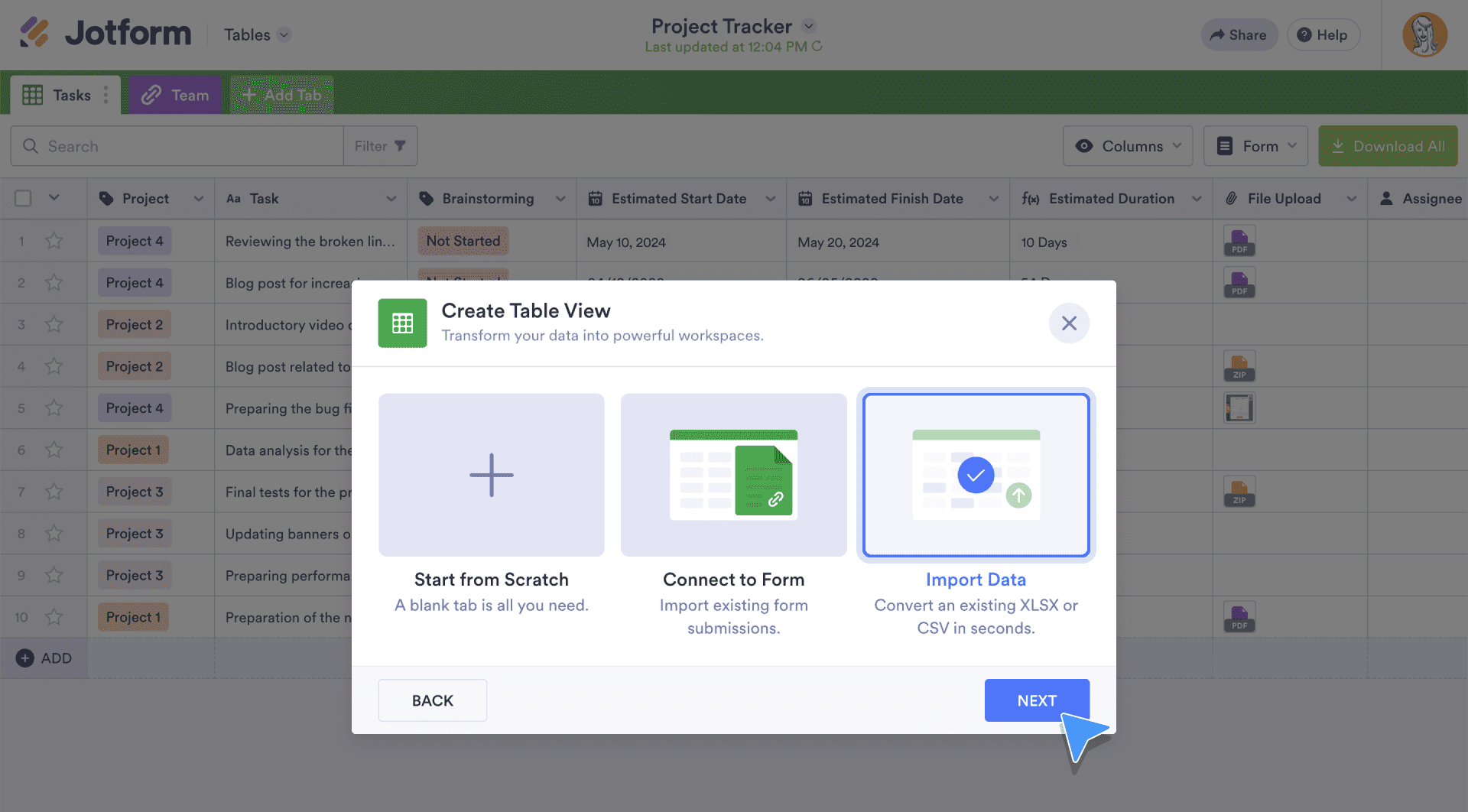Star the first row task
The width and height of the screenshot is (1468, 812).
[54, 242]
